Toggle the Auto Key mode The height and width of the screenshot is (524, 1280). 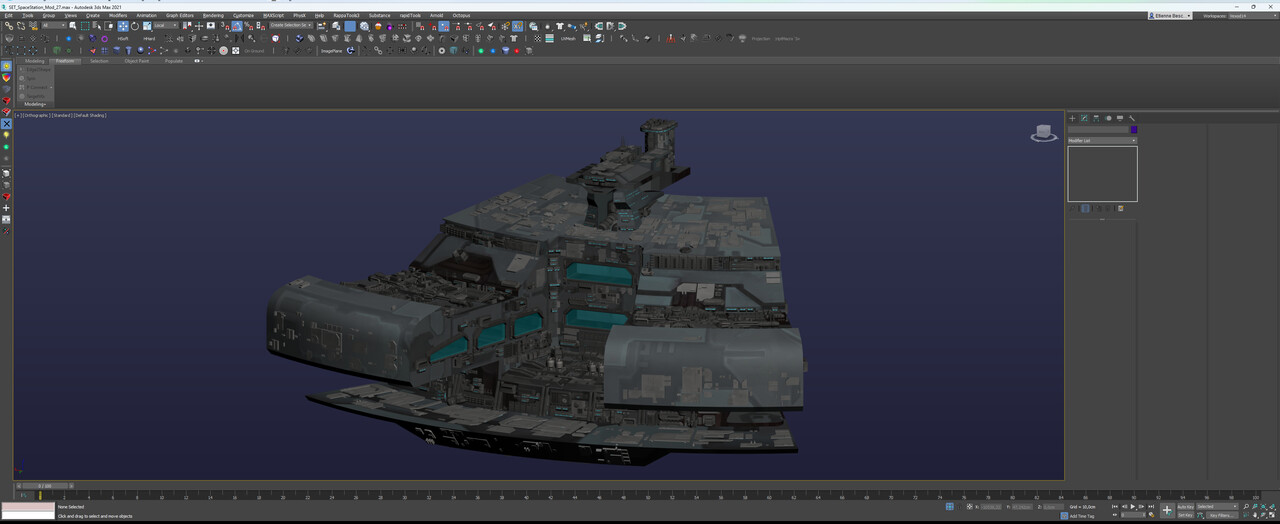click(x=1185, y=507)
